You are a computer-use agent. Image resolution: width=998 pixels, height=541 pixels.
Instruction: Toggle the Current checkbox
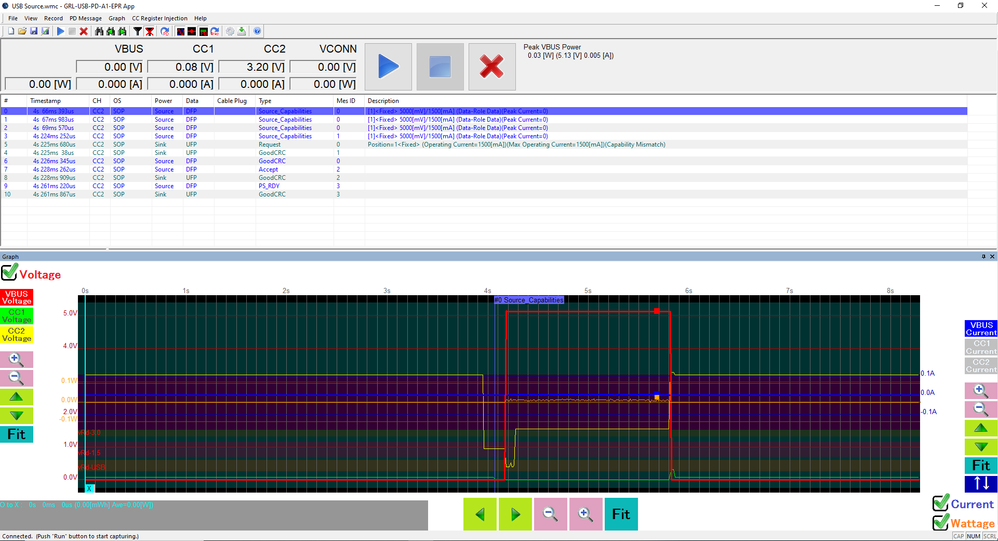pos(940,503)
